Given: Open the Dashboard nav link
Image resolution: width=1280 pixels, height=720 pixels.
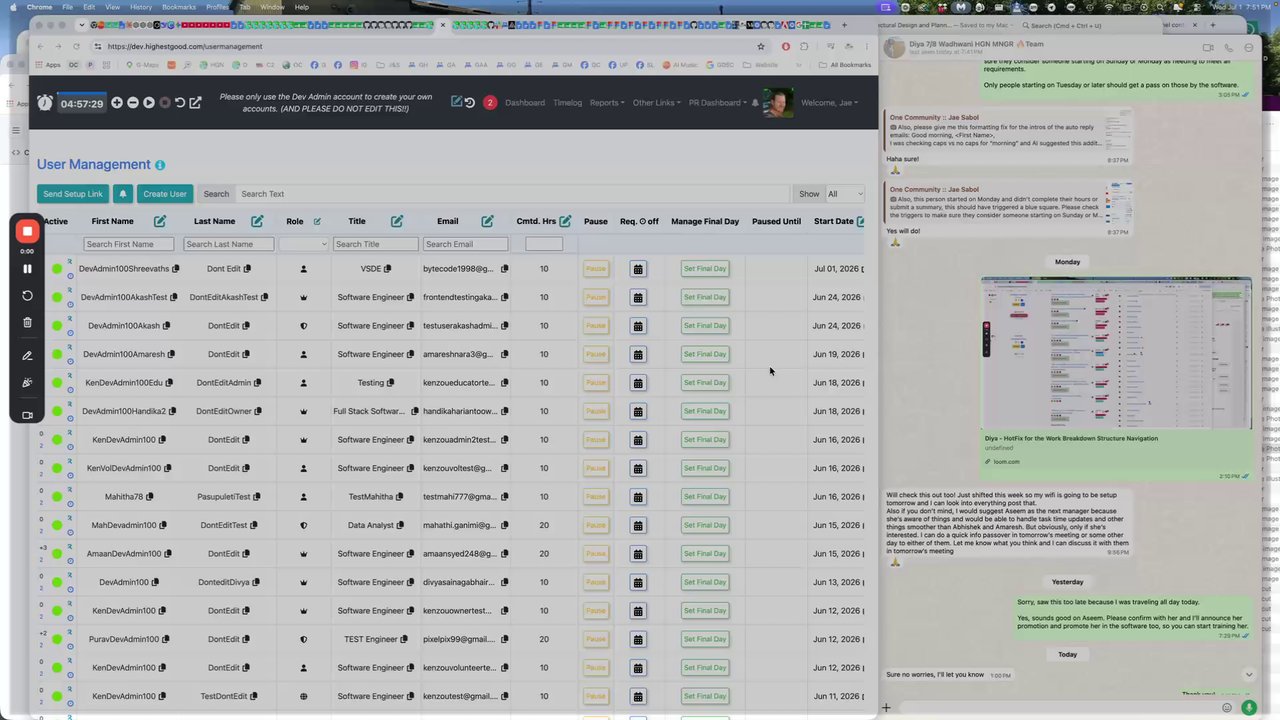Looking at the screenshot, I should (525, 102).
